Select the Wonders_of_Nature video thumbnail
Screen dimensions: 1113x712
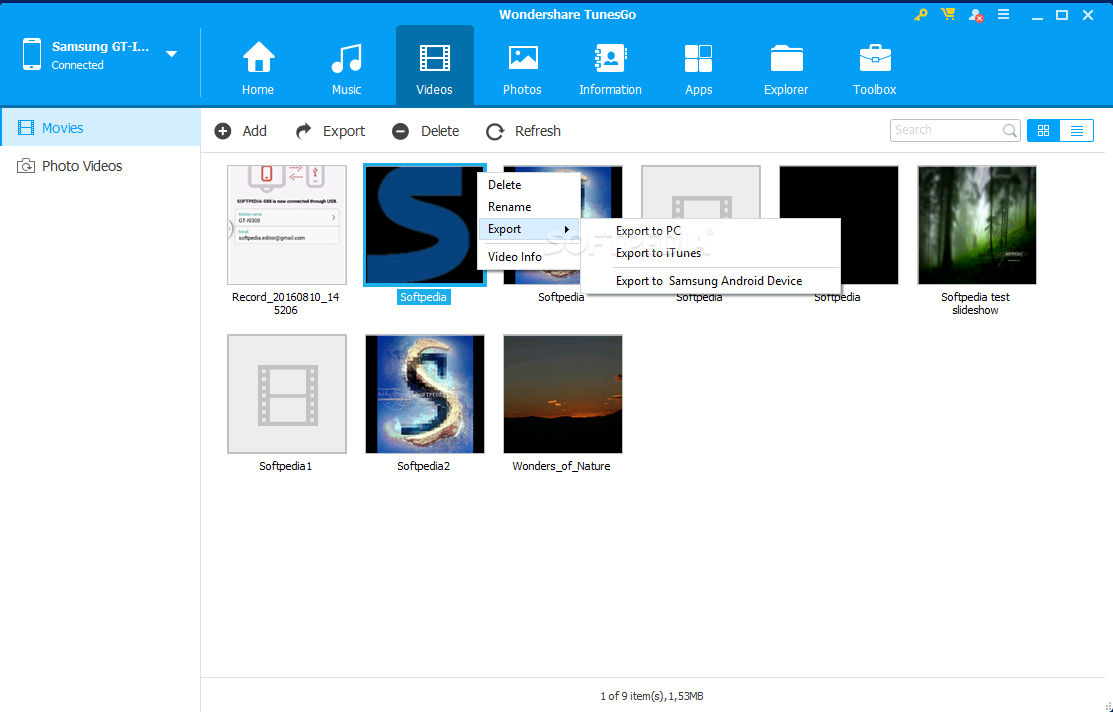click(x=563, y=394)
